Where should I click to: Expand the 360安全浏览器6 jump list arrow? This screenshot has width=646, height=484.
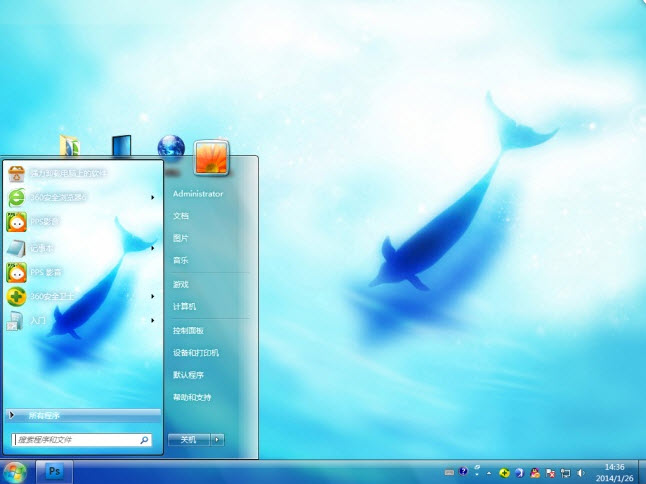click(x=153, y=198)
